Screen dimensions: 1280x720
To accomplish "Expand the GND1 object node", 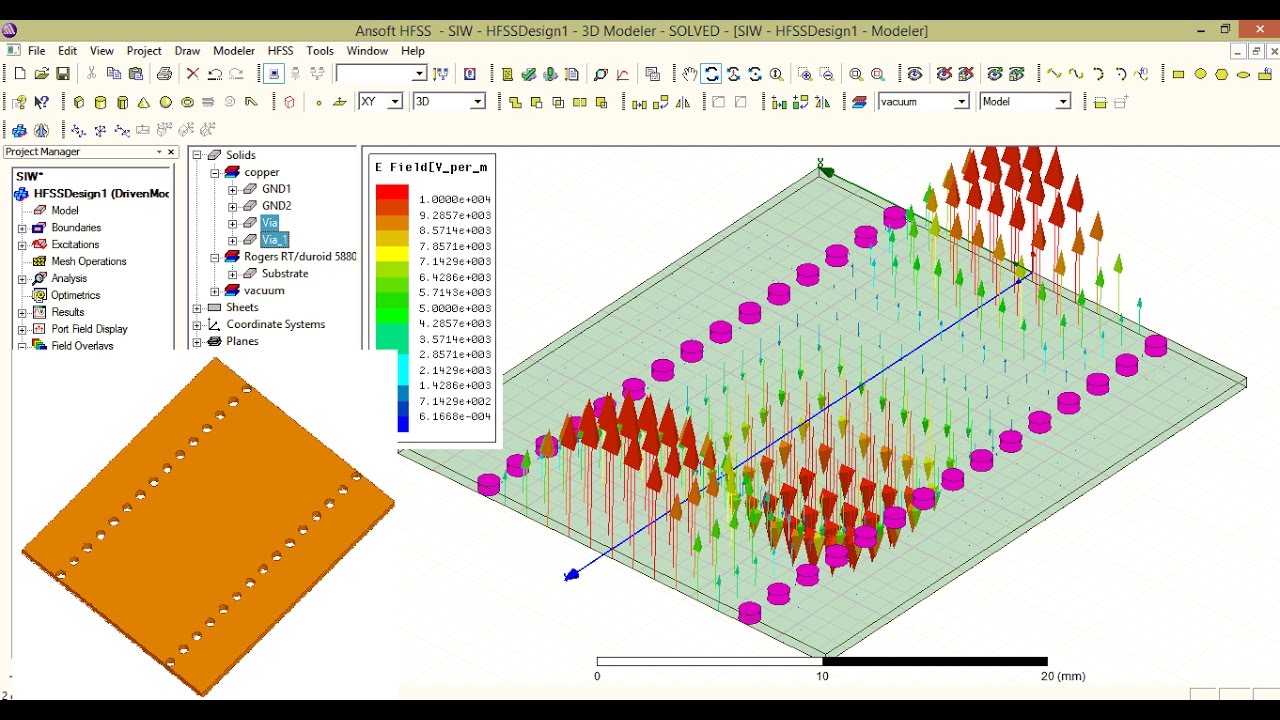I will [232, 190].
